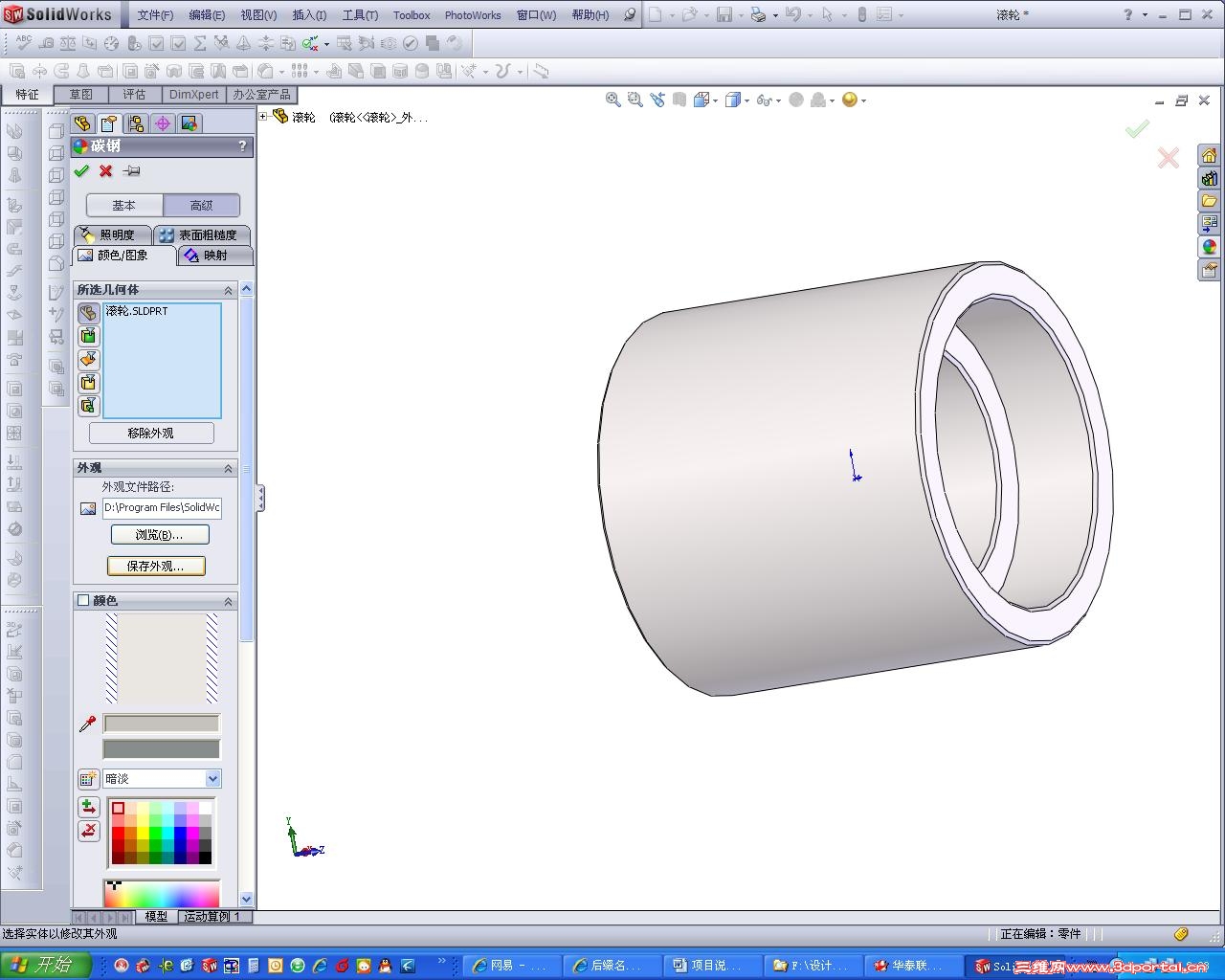Open the 暗淡 color swatch dropdown
The height and width of the screenshot is (980, 1225).
[213, 779]
